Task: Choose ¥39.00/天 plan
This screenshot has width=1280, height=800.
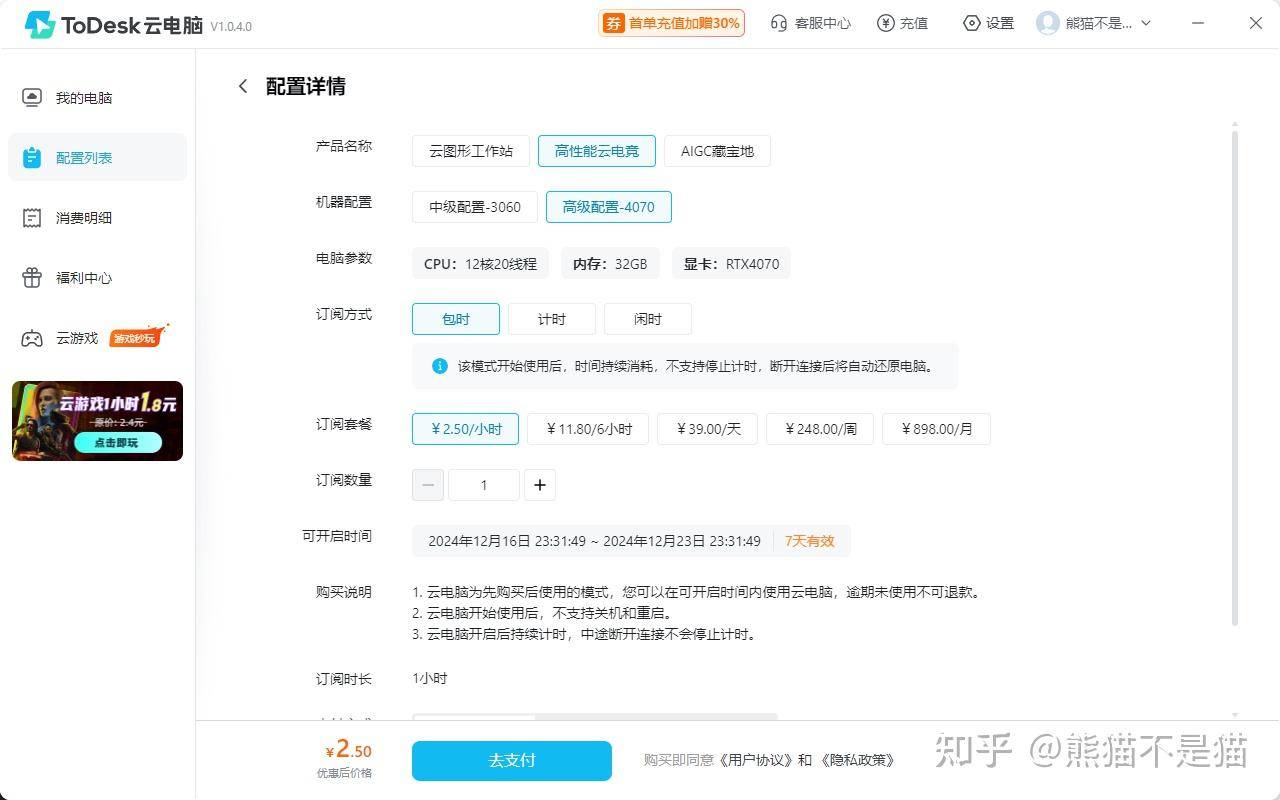Action: 708,429
